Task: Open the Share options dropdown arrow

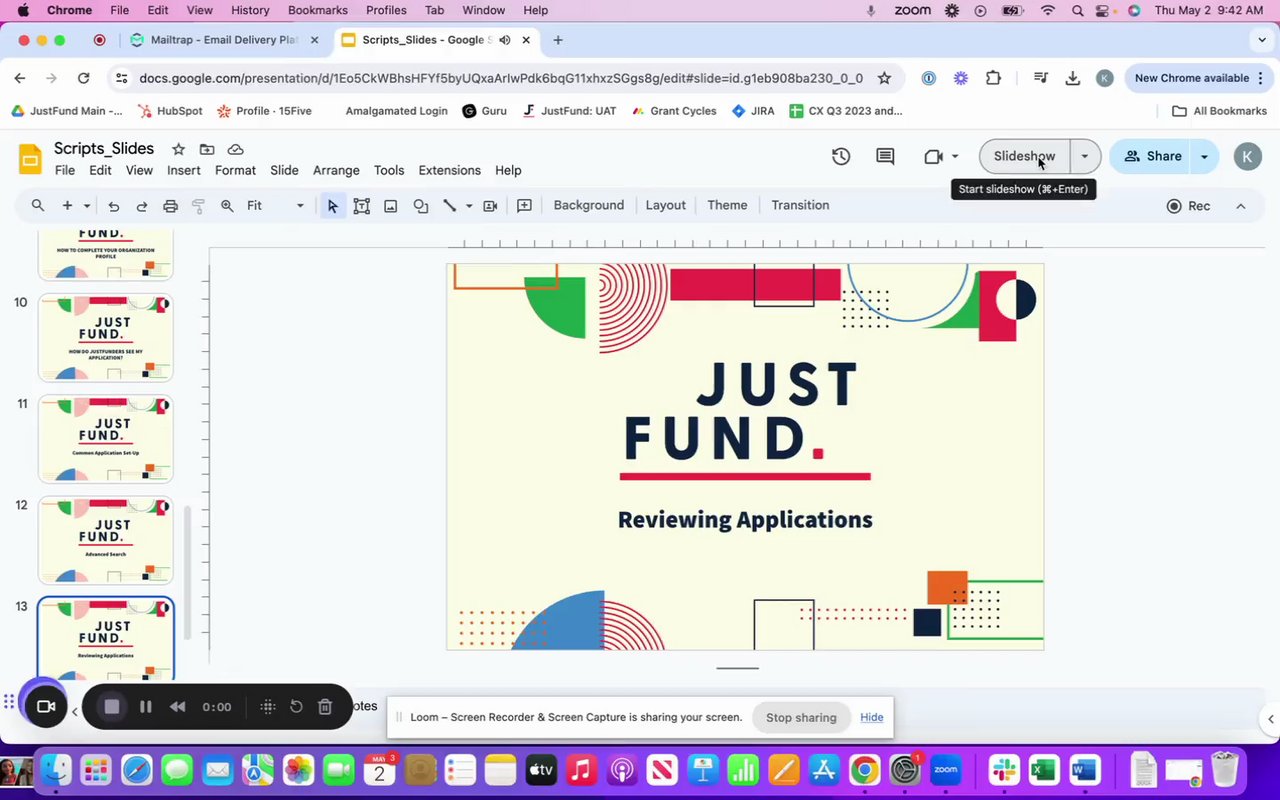Action: (x=1204, y=156)
